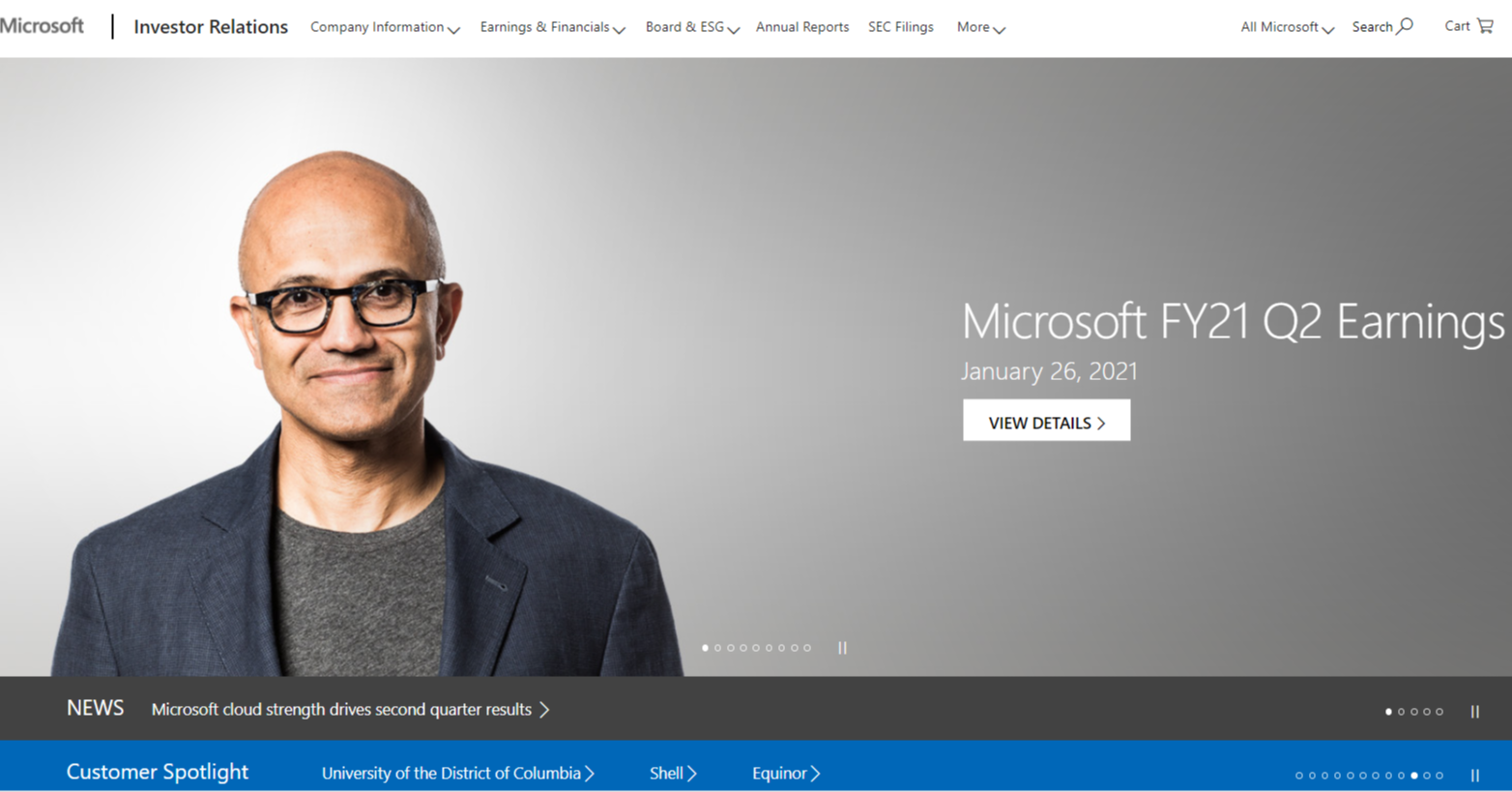Select the first NEWS carousel dot
The height and width of the screenshot is (792, 1512).
pyautogui.click(x=1388, y=712)
